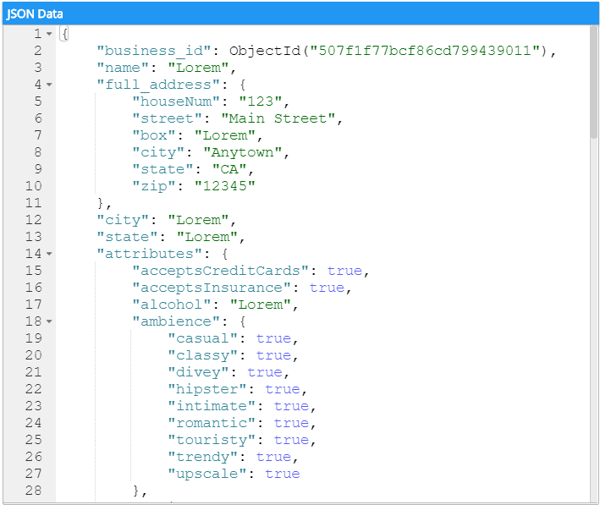Click the "acceptsInsurance" key

[x=216, y=288]
